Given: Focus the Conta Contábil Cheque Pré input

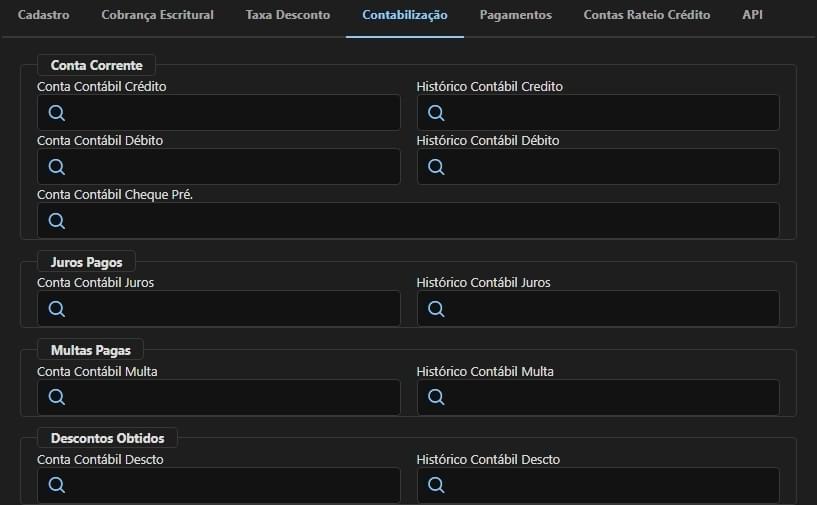Looking at the screenshot, I should click(x=408, y=221).
